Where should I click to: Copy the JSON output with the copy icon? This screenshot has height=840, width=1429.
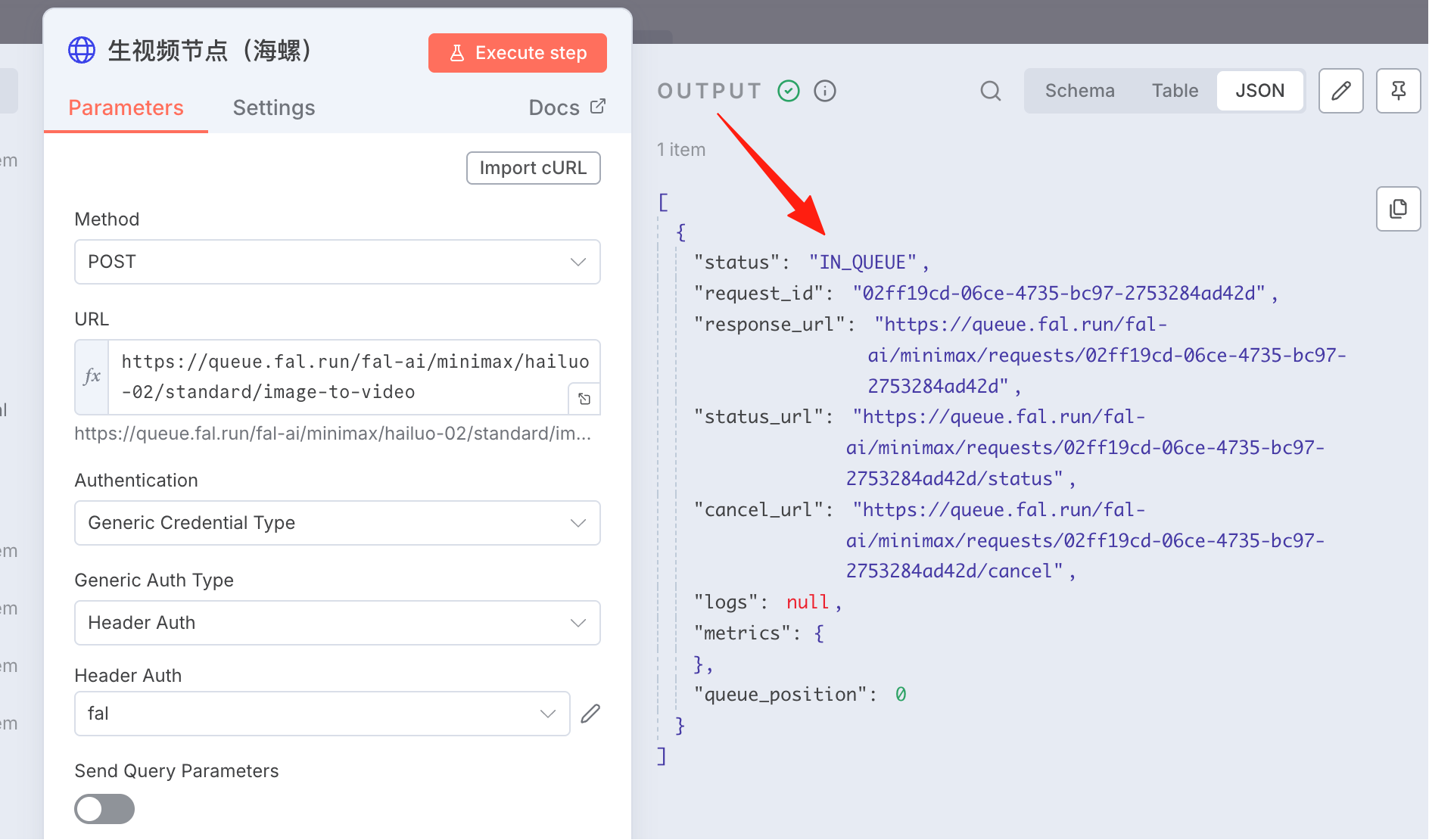tap(1398, 209)
